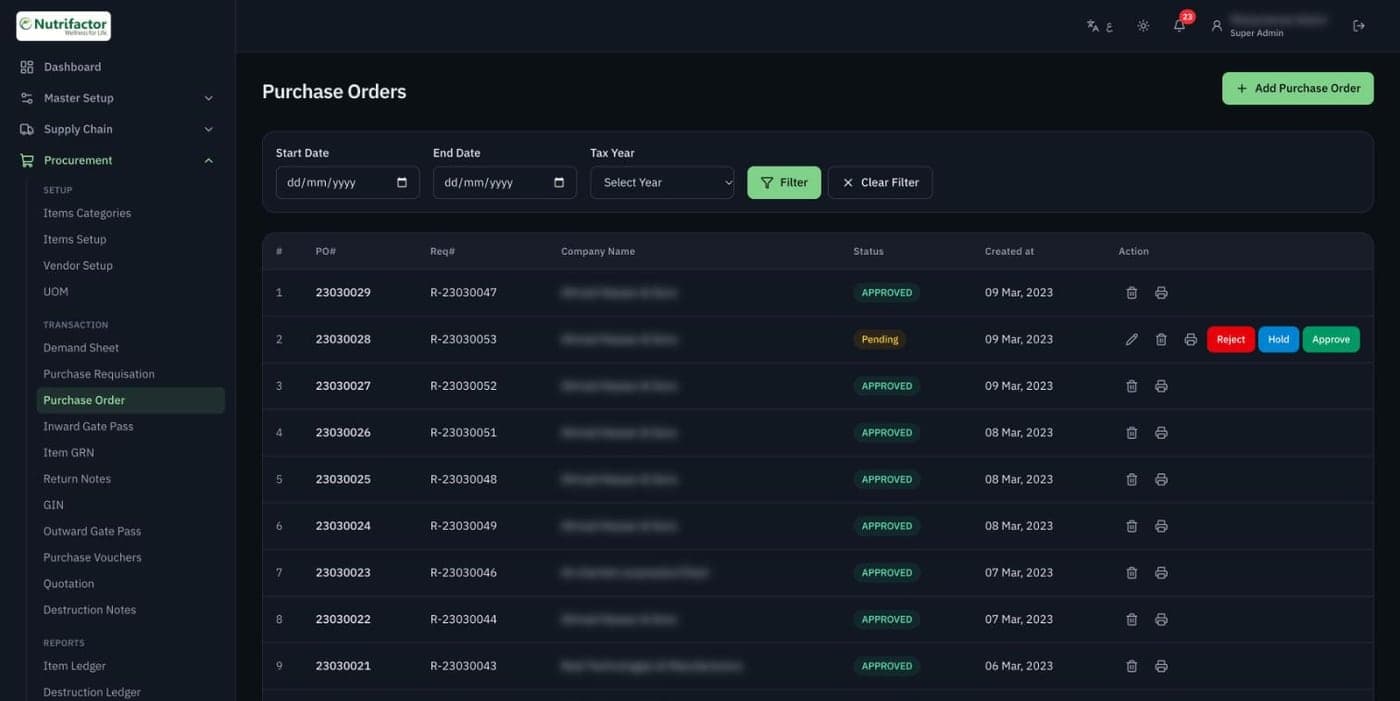
Task: Open the End Date calendar picker icon
Action: click(559, 183)
